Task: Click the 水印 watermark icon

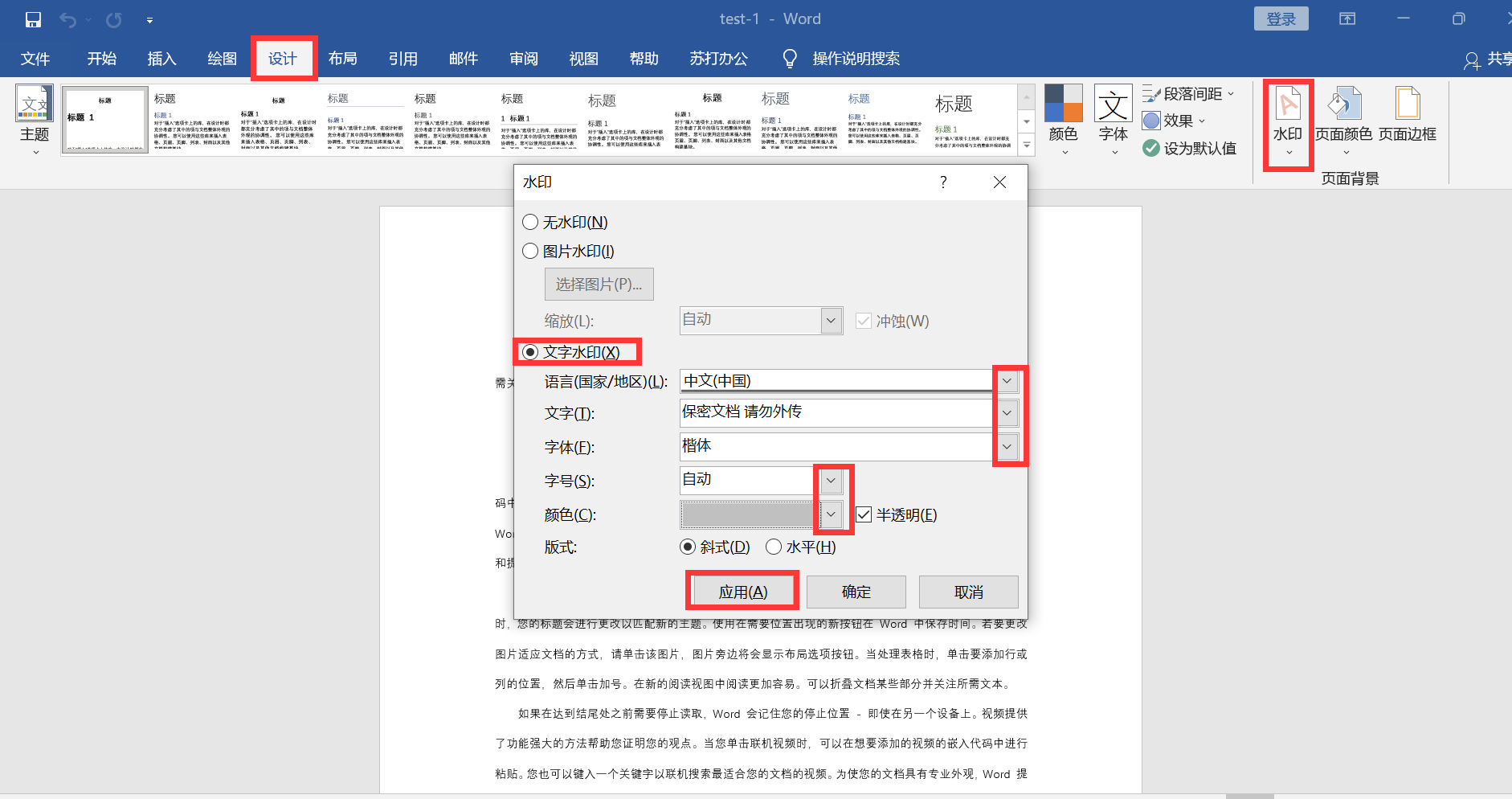Action: pos(1288,104)
